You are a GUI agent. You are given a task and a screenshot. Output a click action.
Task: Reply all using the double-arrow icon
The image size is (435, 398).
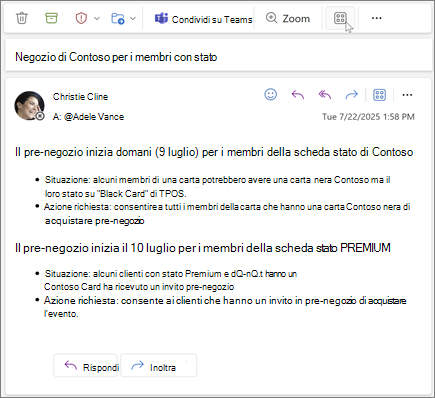click(325, 95)
